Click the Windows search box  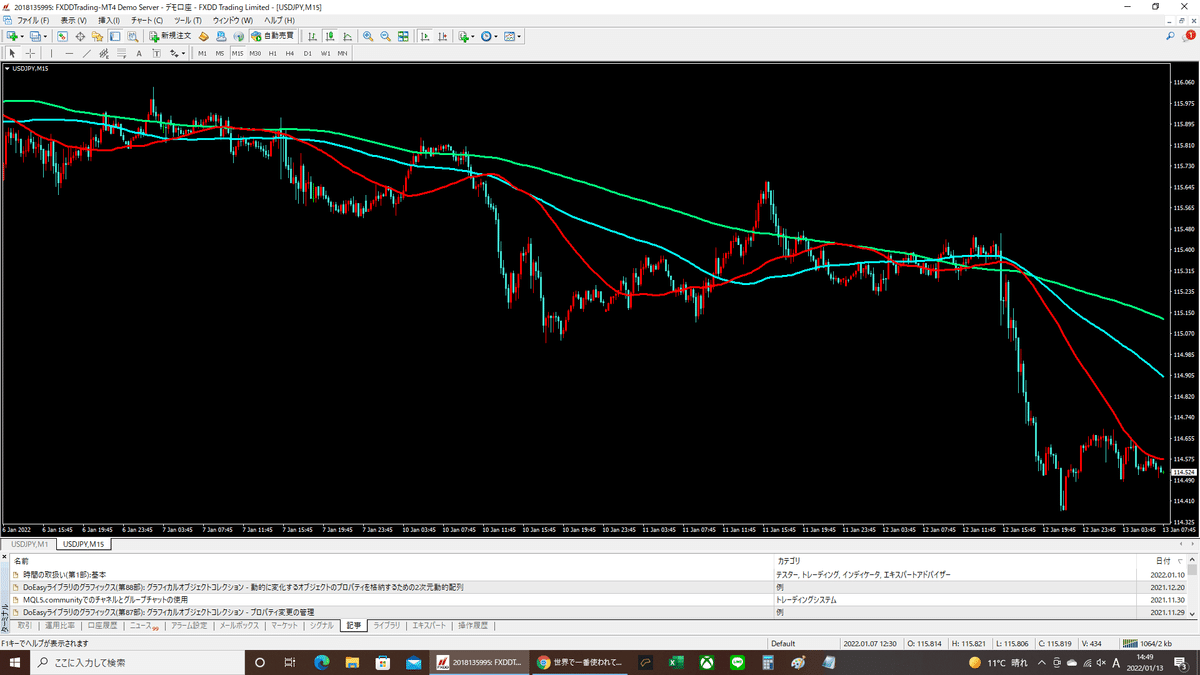coord(138,662)
